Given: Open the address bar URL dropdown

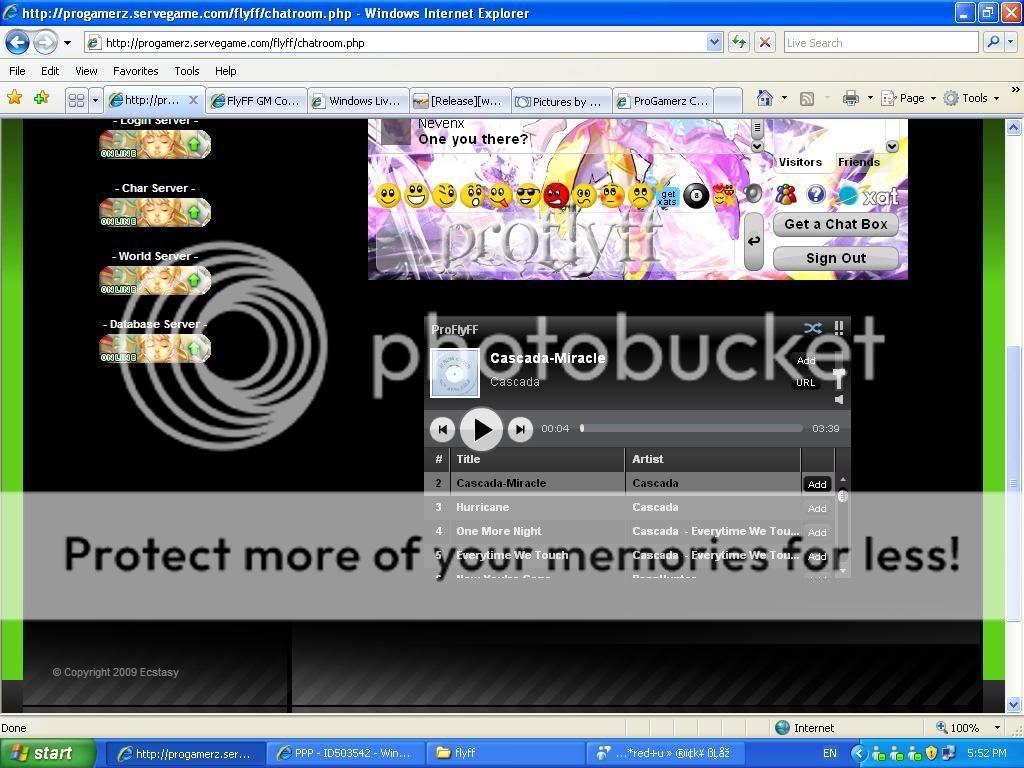Looking at the screenshot, I should [714, 42].
